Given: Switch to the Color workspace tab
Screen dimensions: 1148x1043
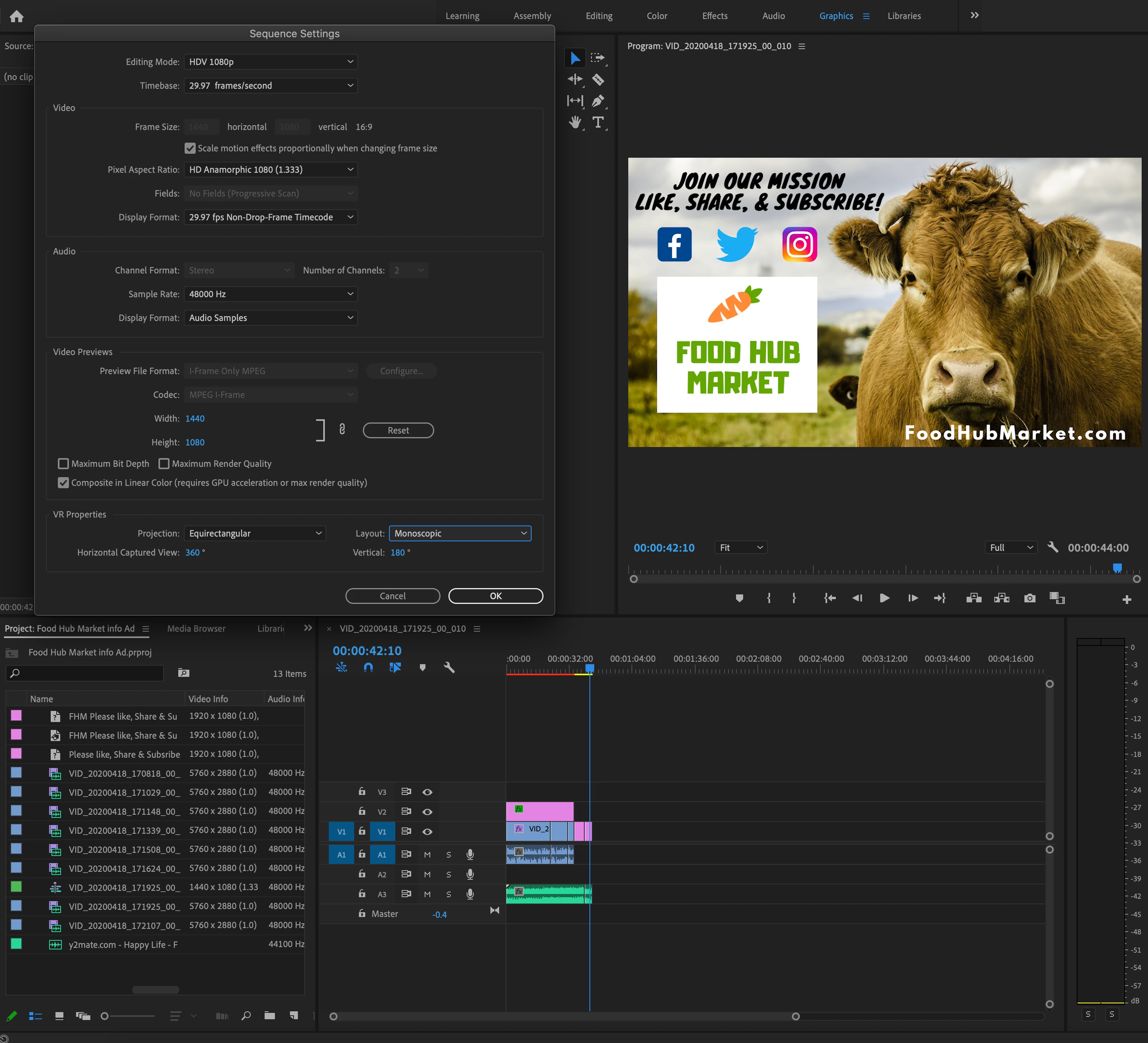Looking at the screenshot, I should 656,16.
